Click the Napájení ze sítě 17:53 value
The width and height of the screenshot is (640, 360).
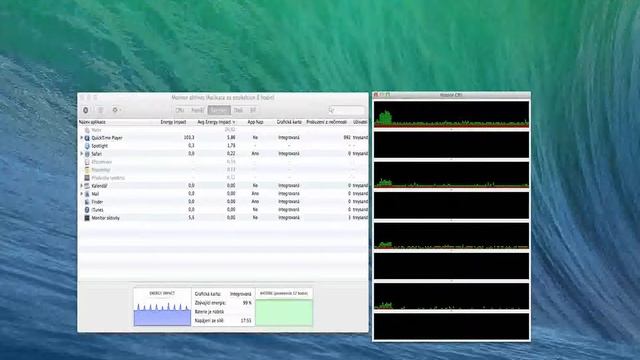(x=246, y=321)
